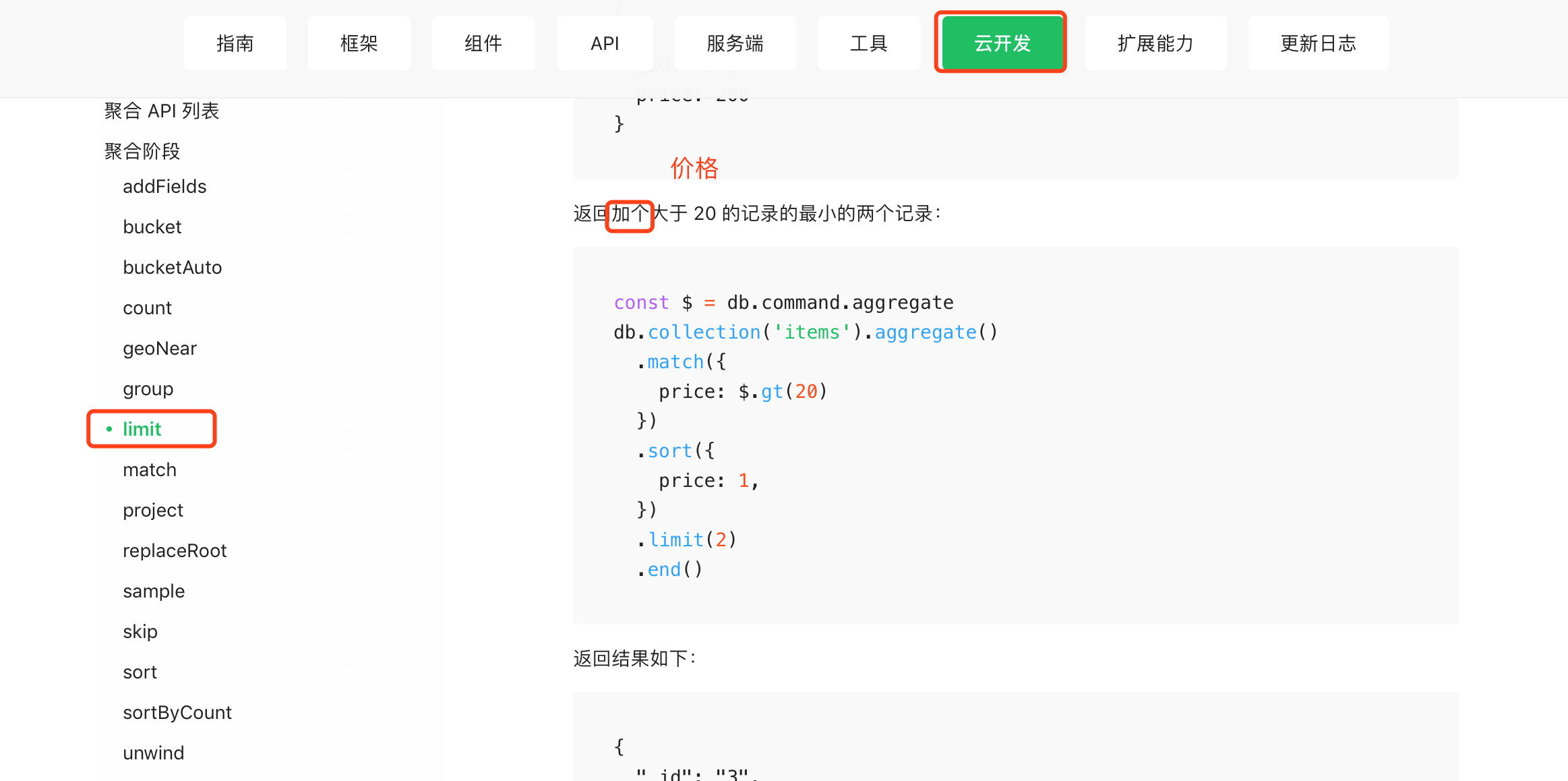Open the sortByCount sidebar entry
This screenshot has height=781, width=1568.
[177, 712]
